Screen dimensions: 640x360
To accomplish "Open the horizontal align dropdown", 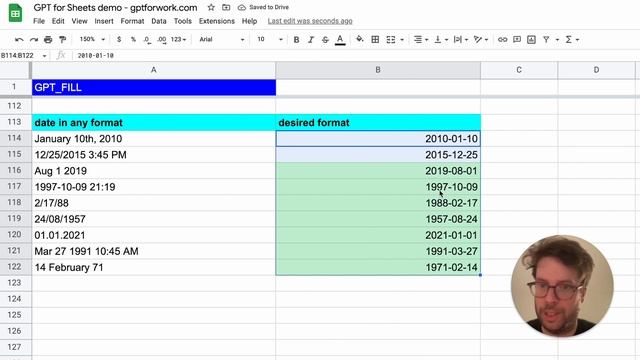I will pos(421,40).
